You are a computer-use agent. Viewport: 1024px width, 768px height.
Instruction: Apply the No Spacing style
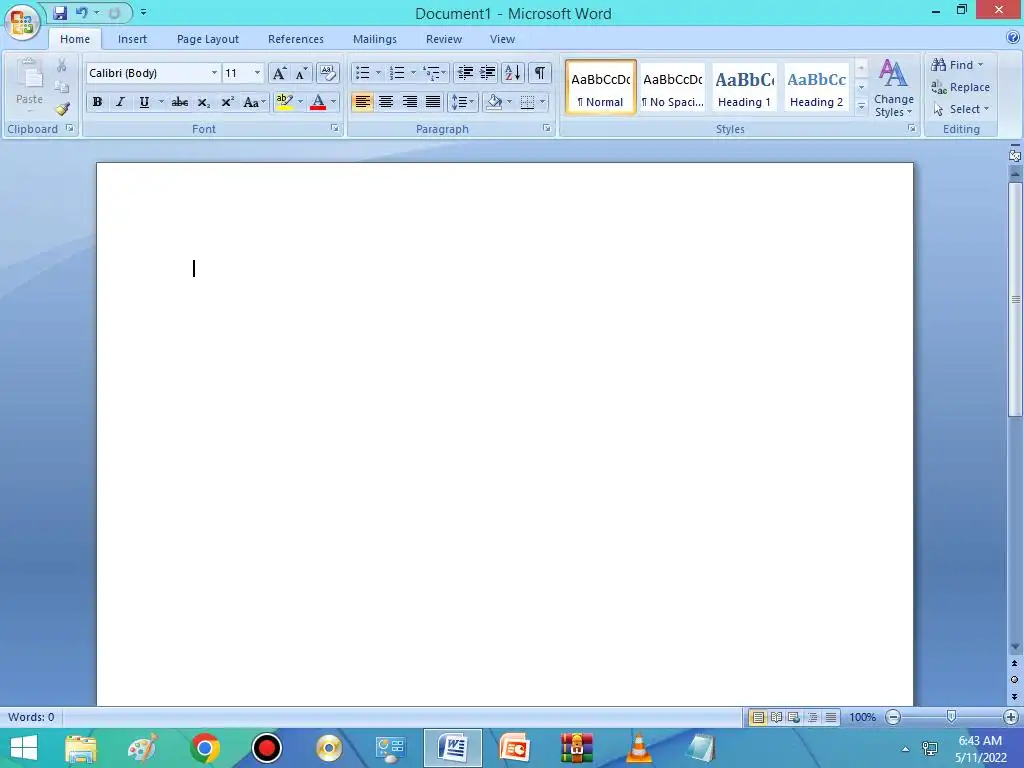point(673,88)
